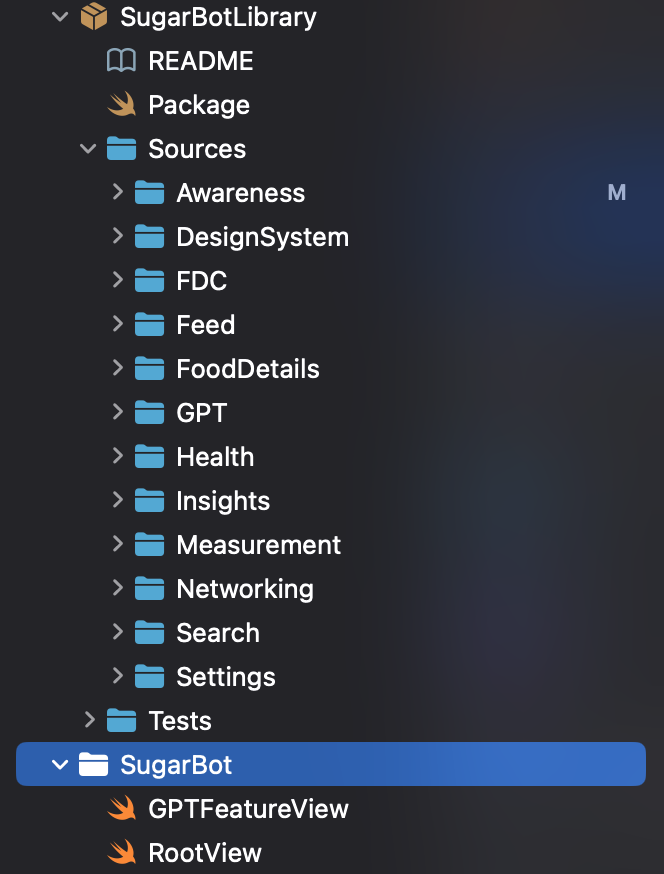664x874 pixels.
Task: Select the Sources folder label
Action: tap(197, 149)
